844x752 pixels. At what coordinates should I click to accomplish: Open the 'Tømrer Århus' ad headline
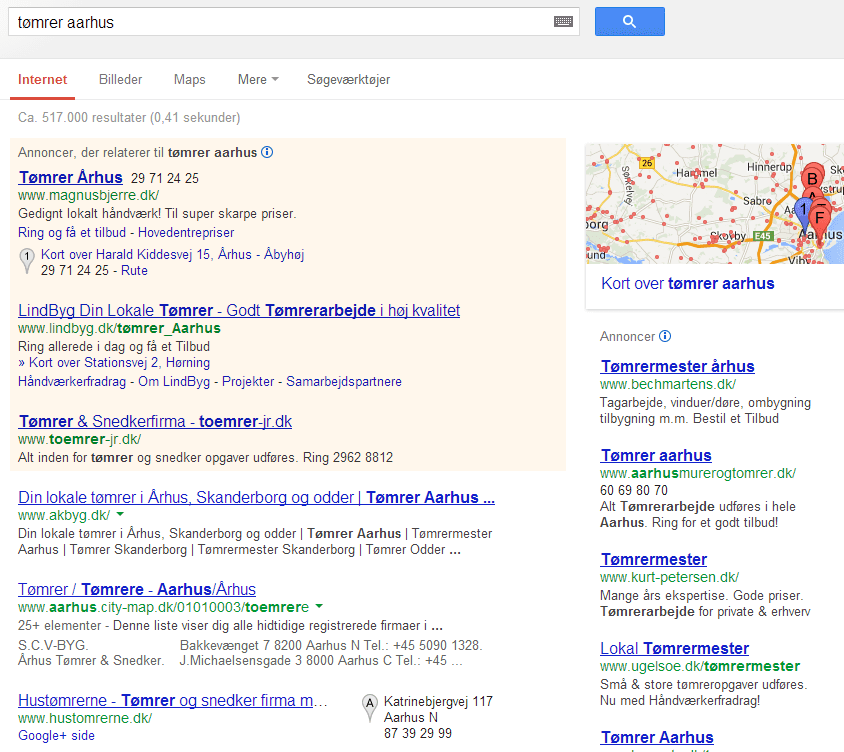coord(71,177)
